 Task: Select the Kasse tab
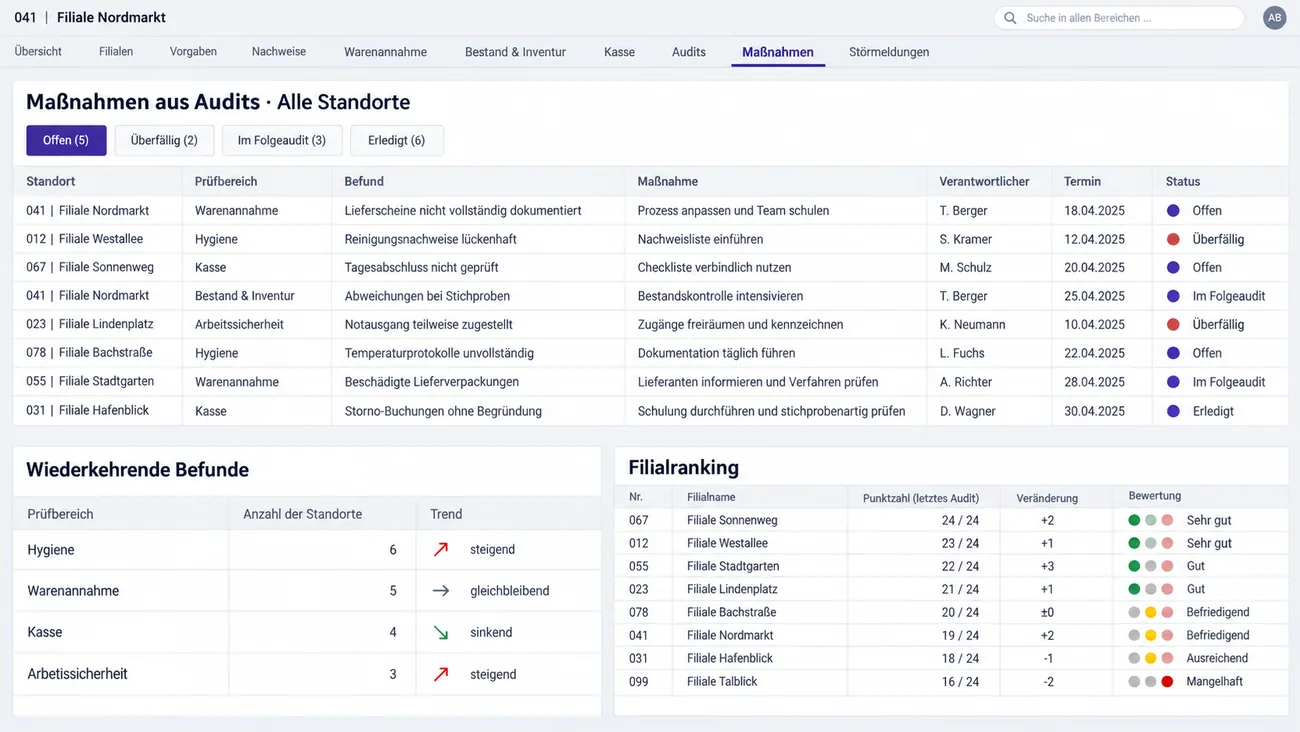(619, 52)
